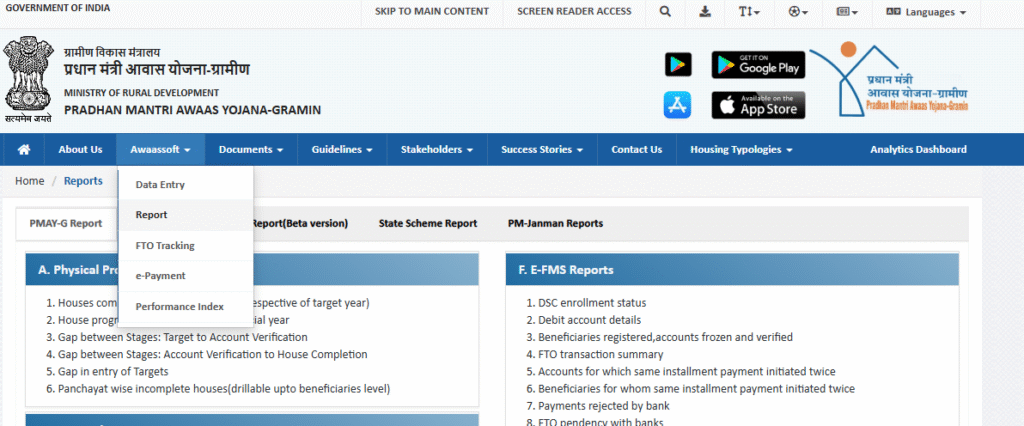Open the Languages dropdown
The height and width of the screenshot is (426, 1024).
[927, 12]
